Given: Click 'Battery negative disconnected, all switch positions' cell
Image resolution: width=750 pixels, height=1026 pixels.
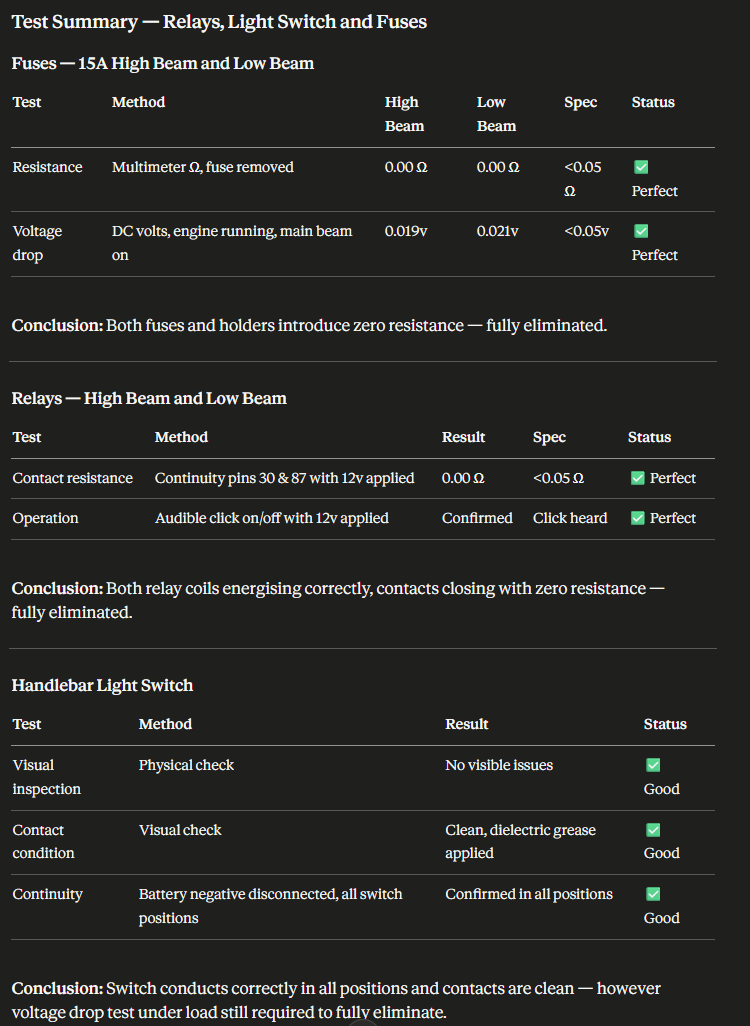Looking at the screenshot, I should 270,906.
